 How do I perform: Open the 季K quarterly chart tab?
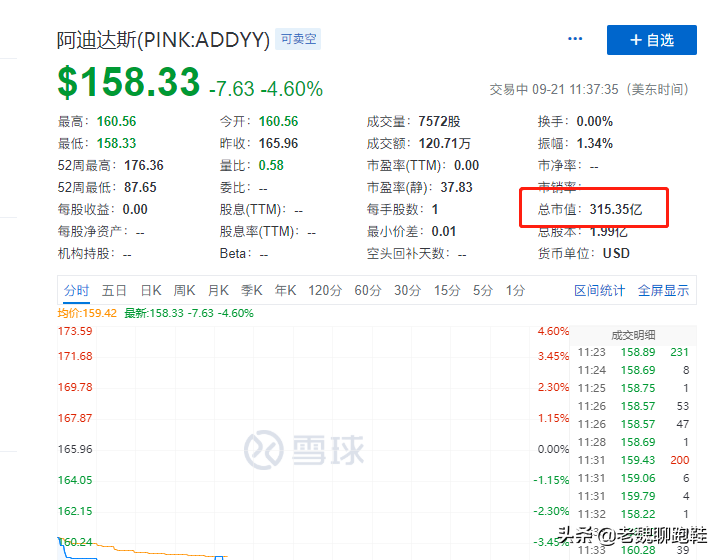point(251,290)
